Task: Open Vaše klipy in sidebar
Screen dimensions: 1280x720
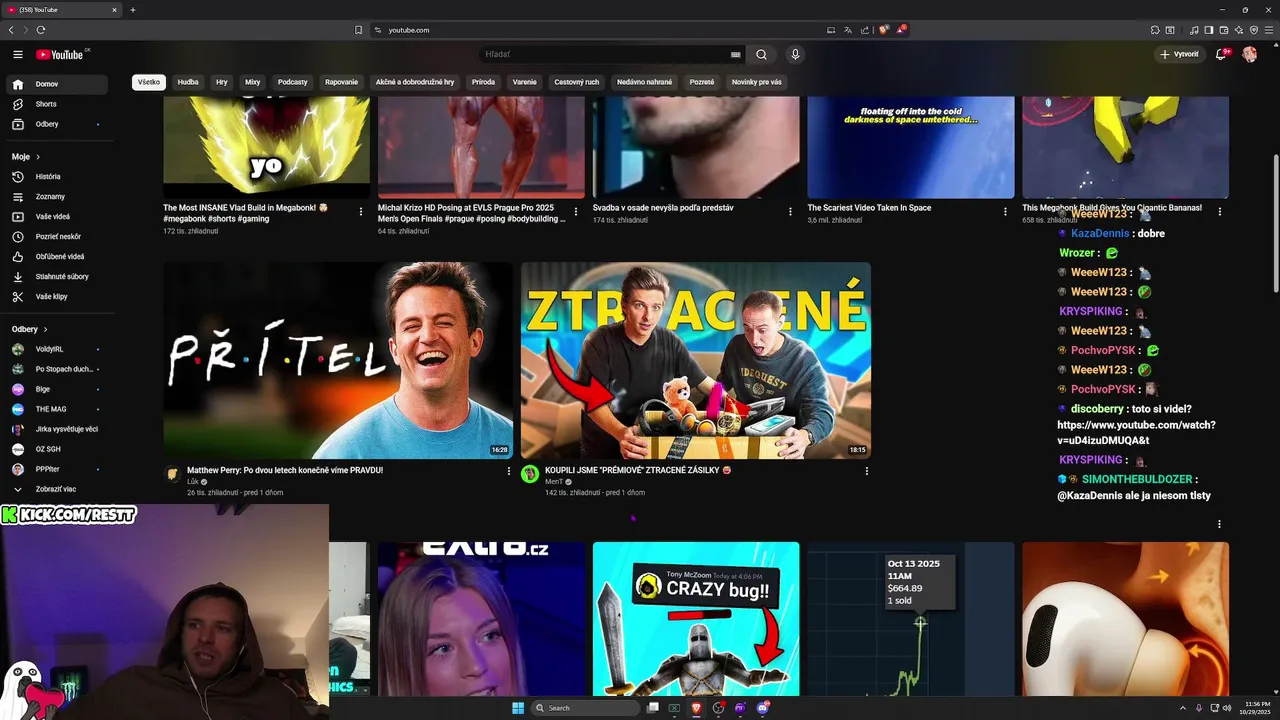Action: click(x=56, y=296)
